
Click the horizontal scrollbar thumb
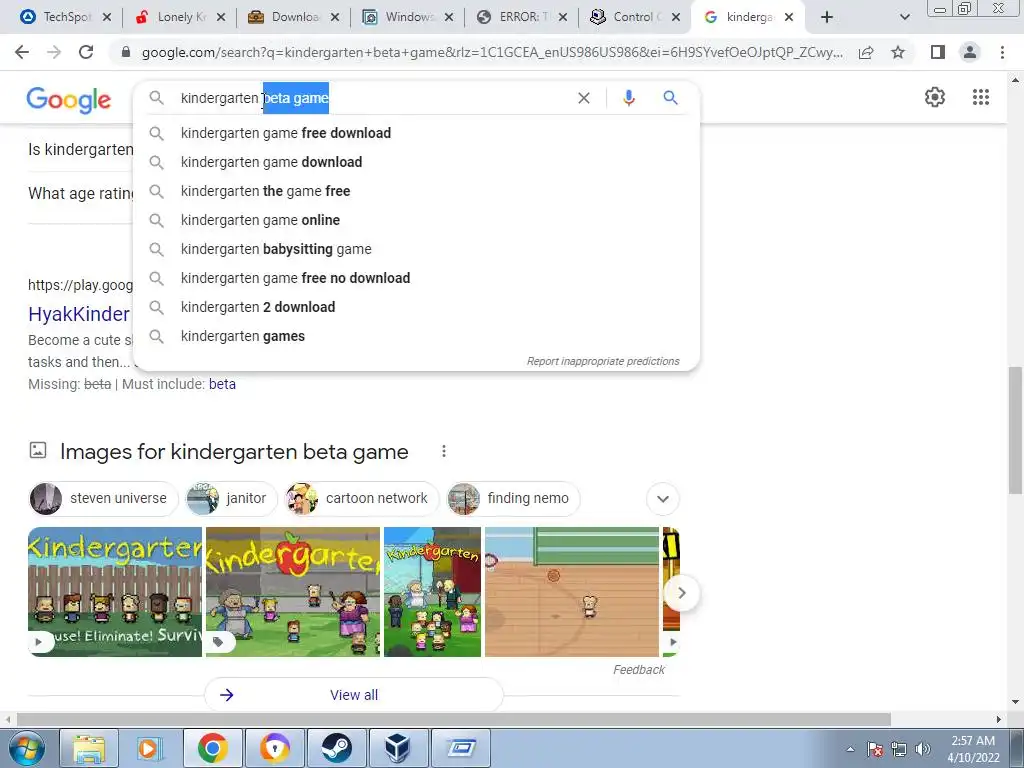point(453,719)
